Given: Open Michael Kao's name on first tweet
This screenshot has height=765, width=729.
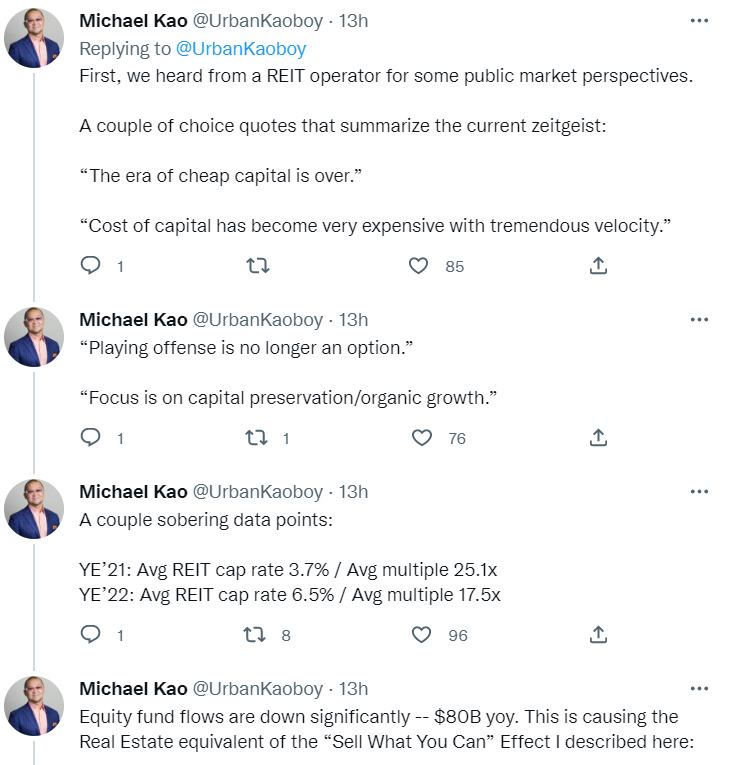Looking at the screenshot, I should pyautogui.click(x=133, y=22).
